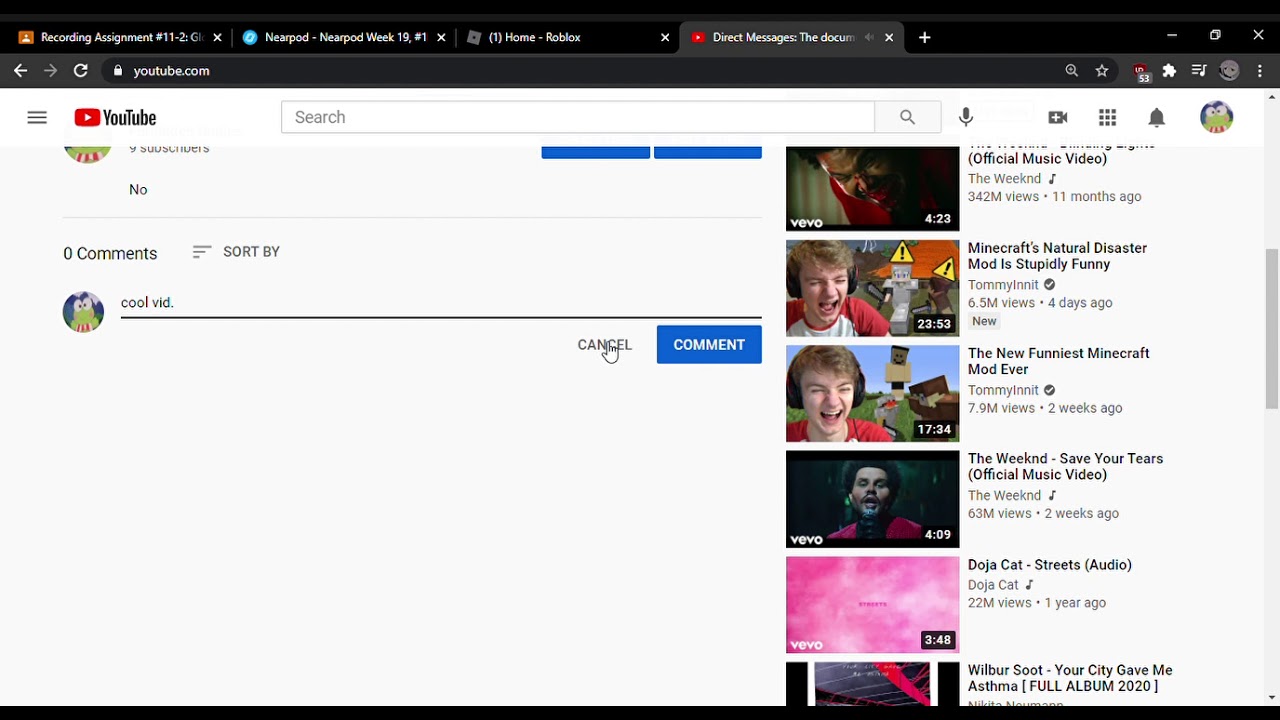Viewport: 1280px width, 720px height.
Task: Open the Create video camera icon
Action: 1057,117
